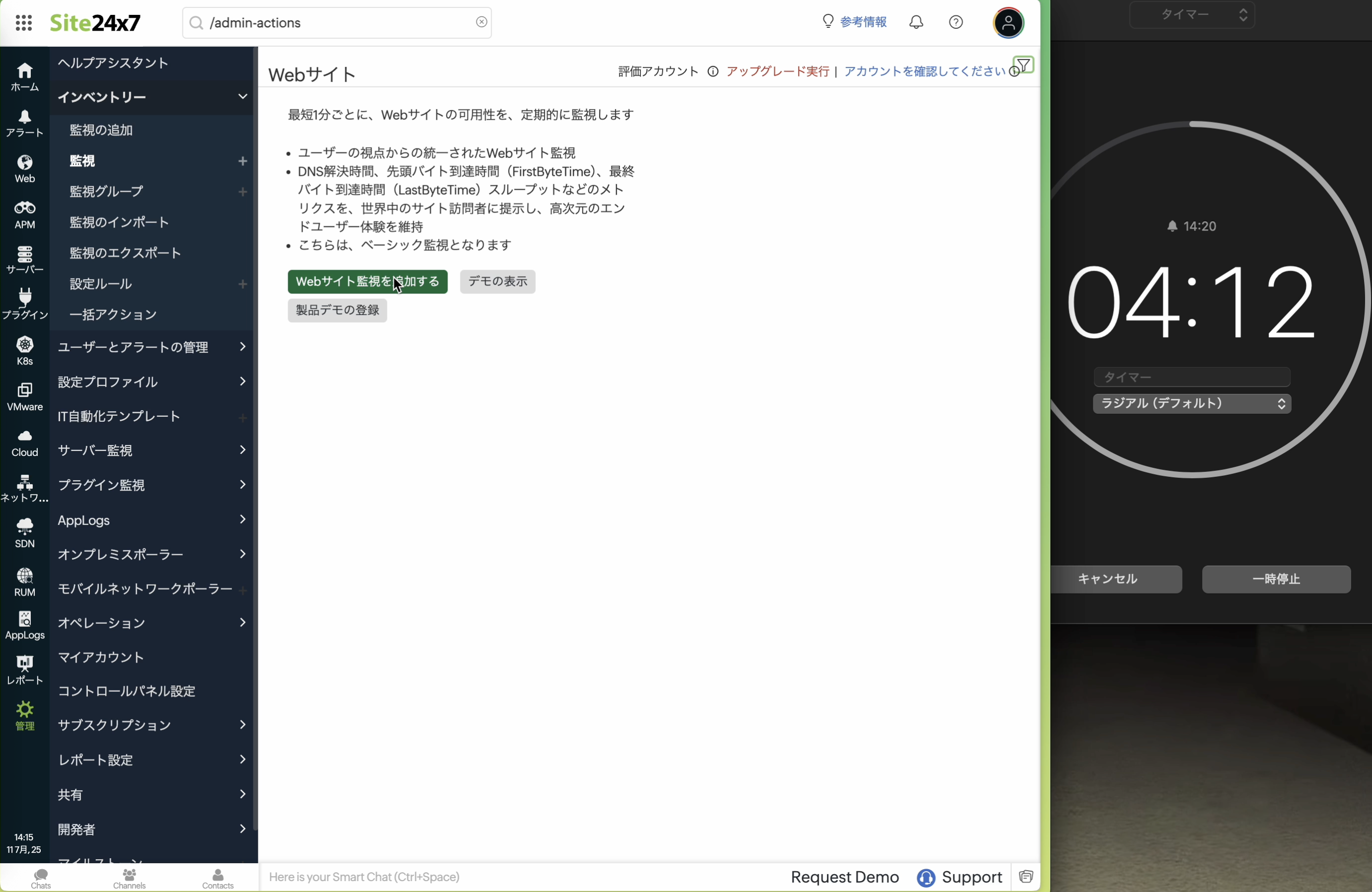Screen dimensions: 1372x892
Task: Clear the search field with X icon
Action: click(x=481, y=22)
